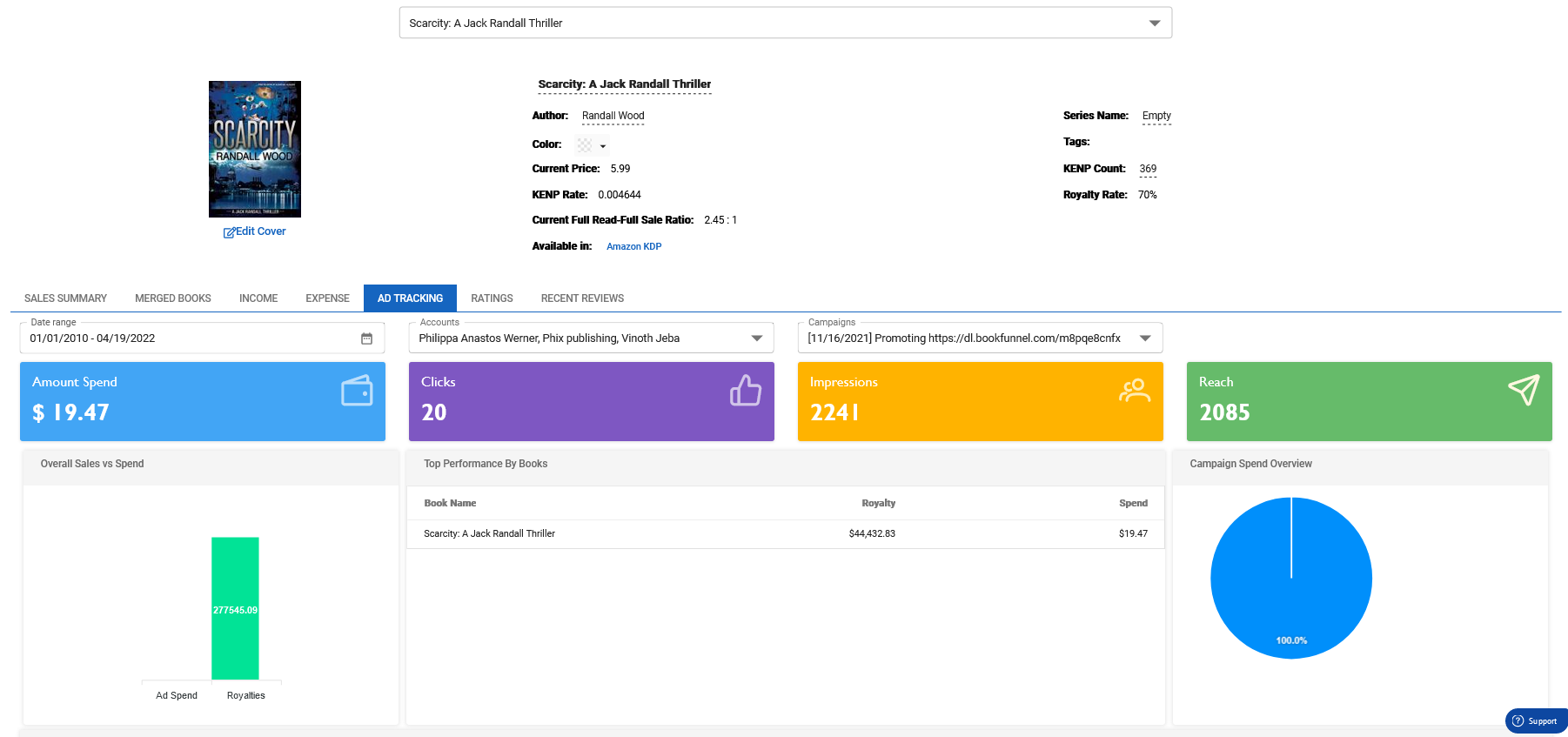Click the Color swatch box
1568x737 pixels.
pos(585,145)
